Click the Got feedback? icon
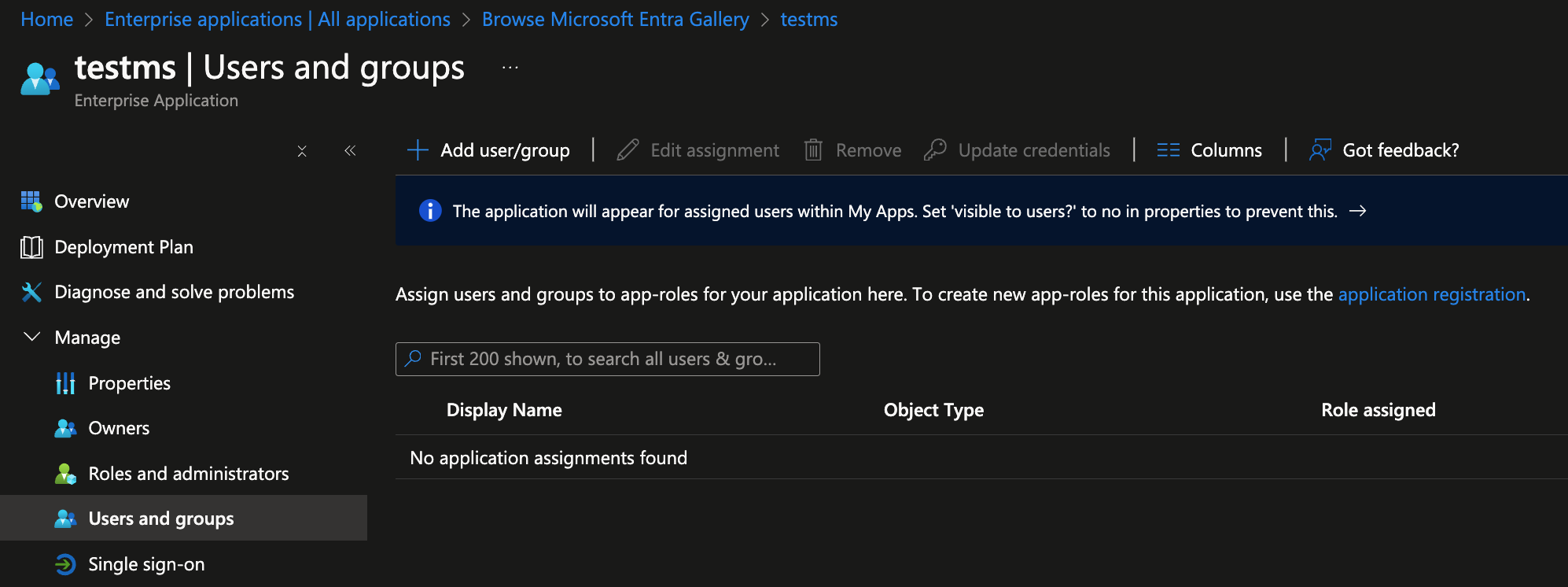The height and width of the screenshot is (587, 1568). 1320,150
